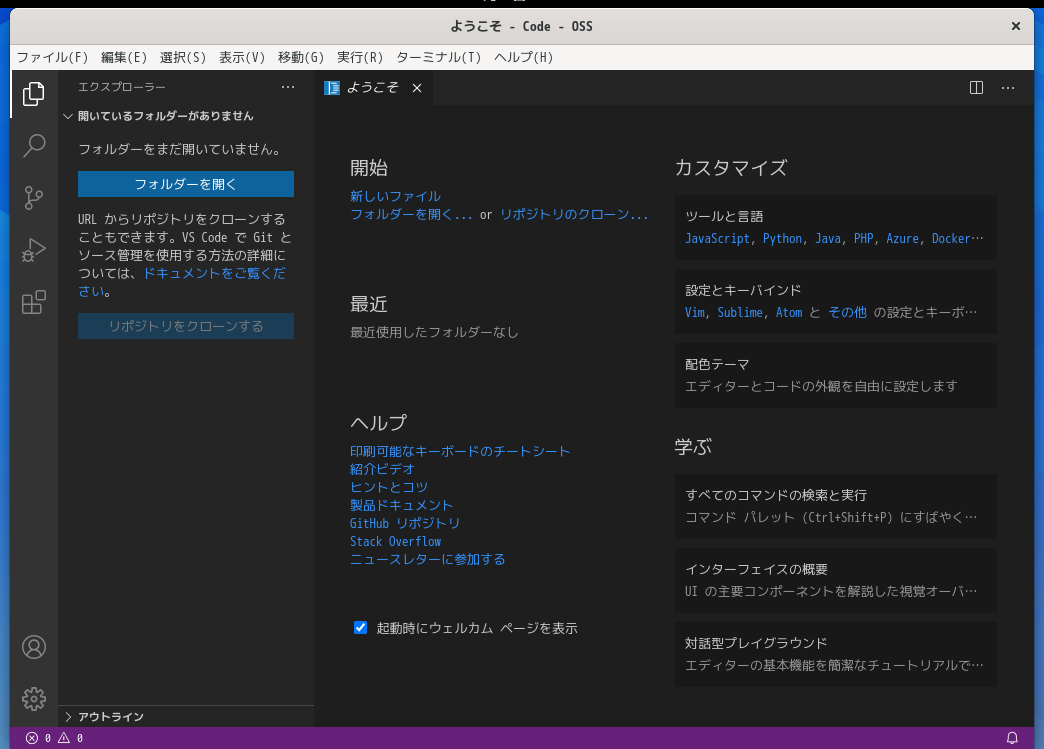Click the フォルダーを開く button in sidebar
This screenshot has height=749, width=1044.
(186, 184)
